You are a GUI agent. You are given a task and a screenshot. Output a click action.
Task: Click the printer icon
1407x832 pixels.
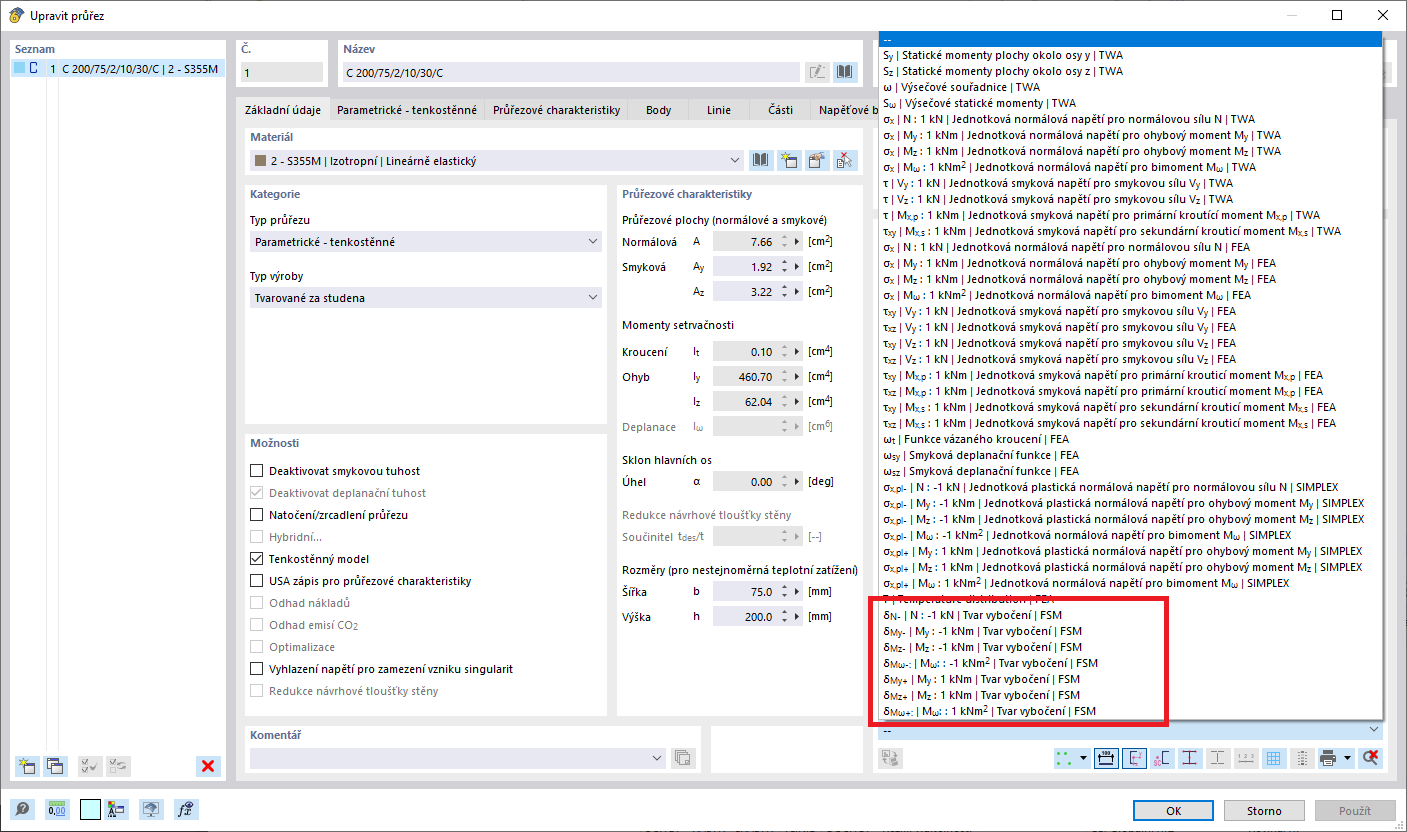1328,758
